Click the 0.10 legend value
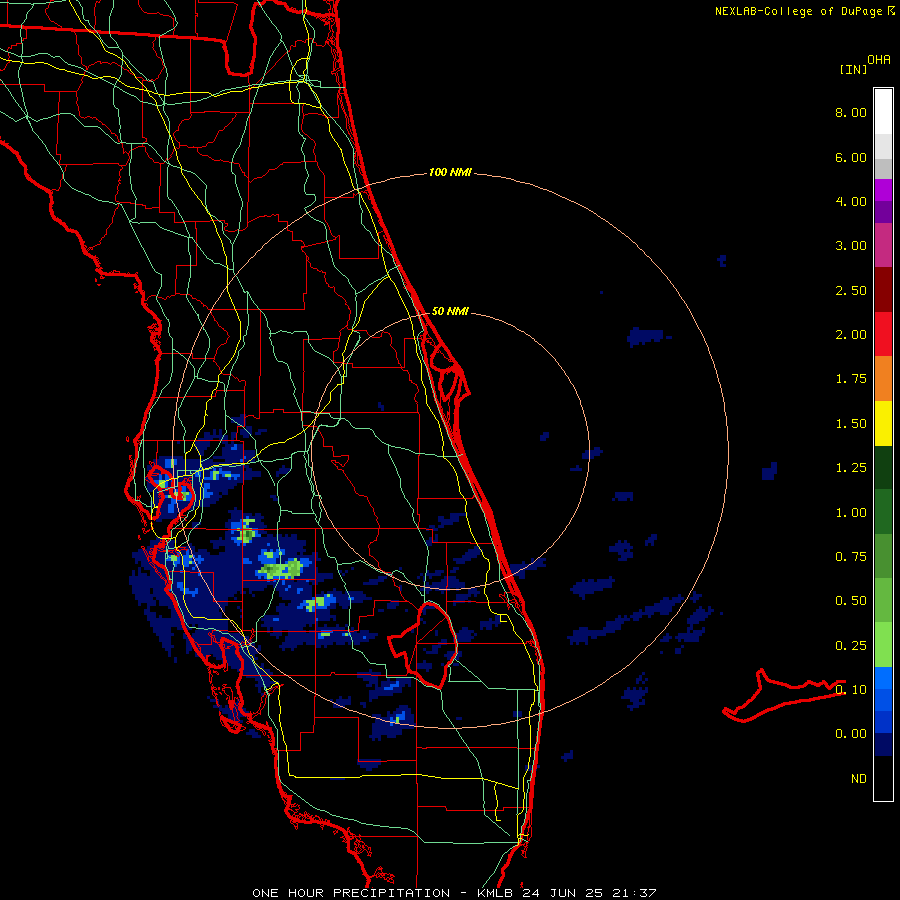The height and width of the screenshot is (900, 900). [x=851, y=690]
